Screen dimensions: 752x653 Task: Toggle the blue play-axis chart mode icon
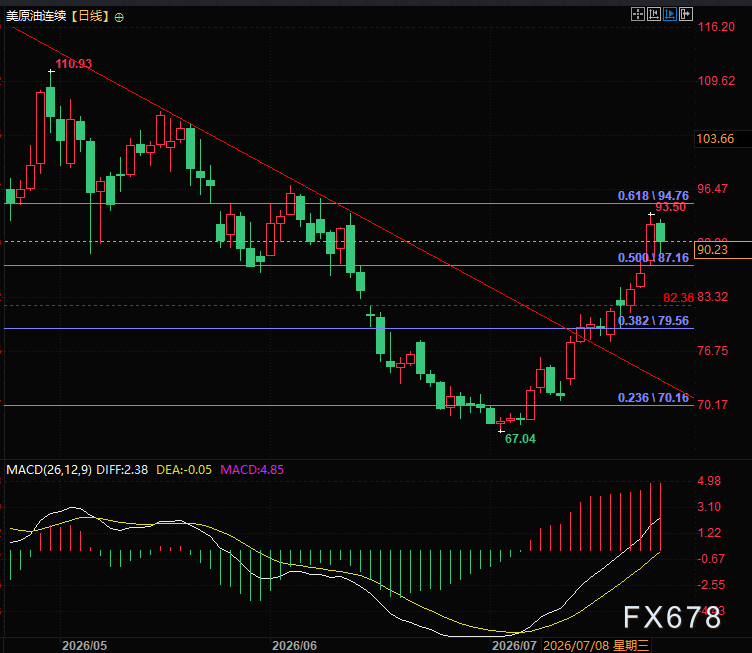pyautogui.click(x=670, y=14)
